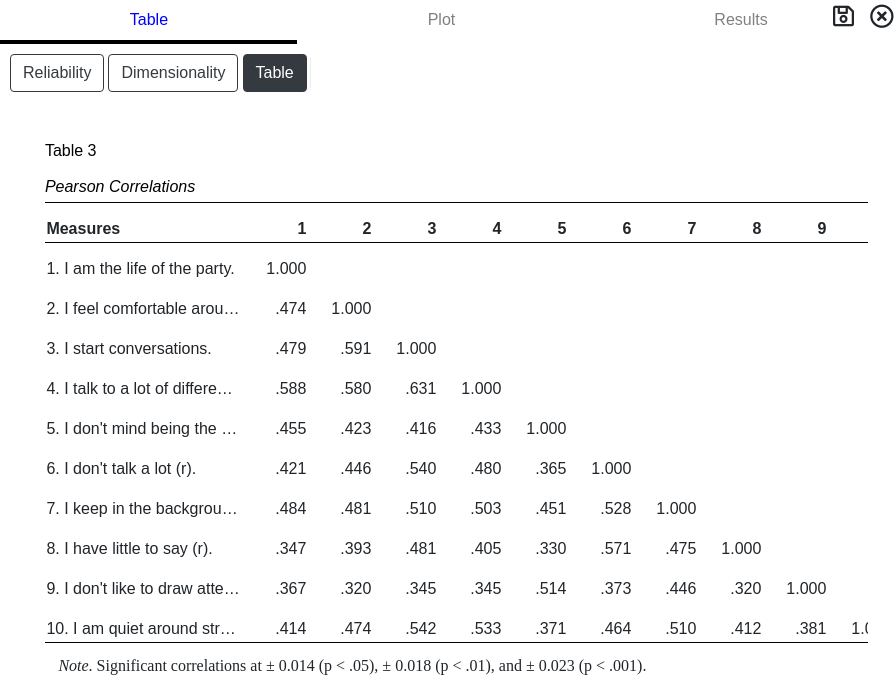Viewport: 895px width, 681px height.
Task: Select the Table tab at the top
Action: [148, 19]
